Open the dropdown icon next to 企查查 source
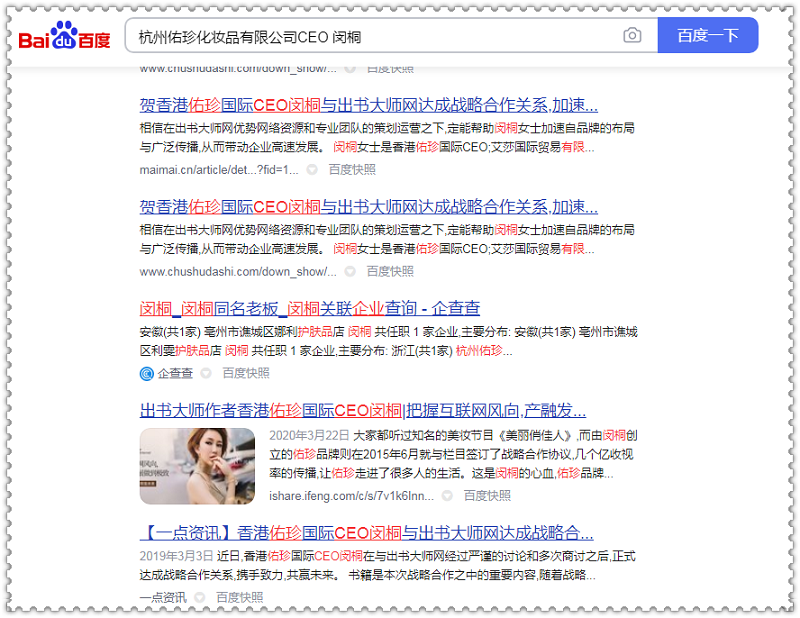Screen dimensions: 800x618 (x=206, y=373)
